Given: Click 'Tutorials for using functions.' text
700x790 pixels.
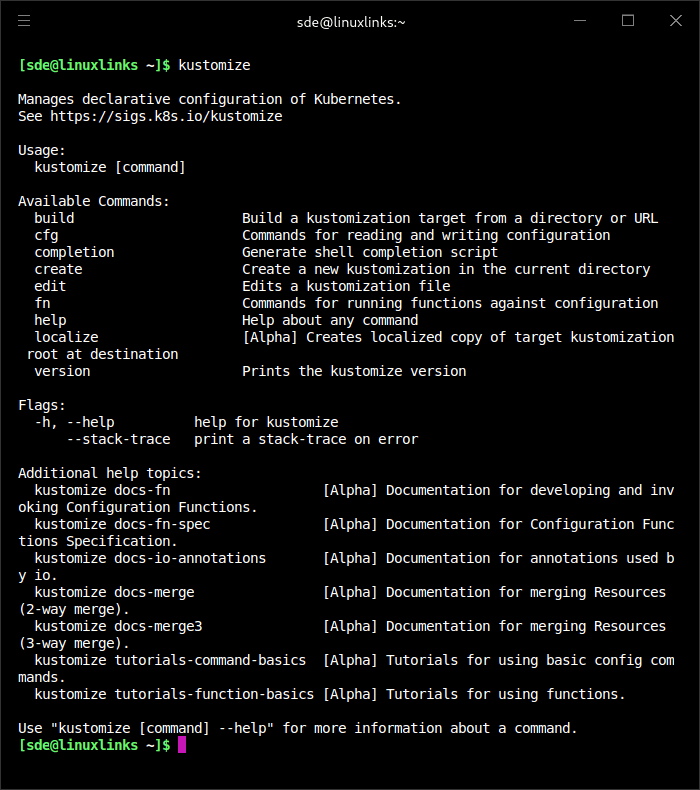Looking at the screenshot, I should point(505,694).
